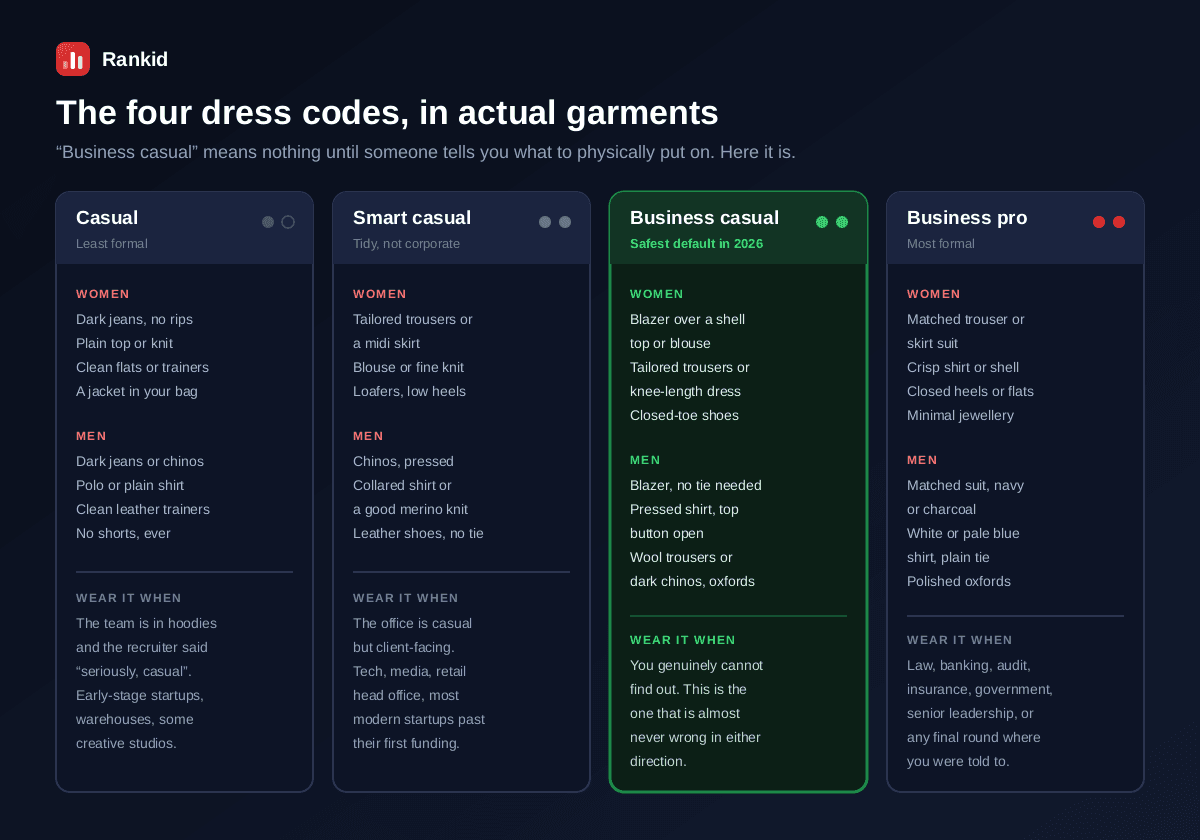The width and height of the screenshot is (1200, 840).
Task: Click 'Blazer, no tie needed' line
Action: coord(696,486)
